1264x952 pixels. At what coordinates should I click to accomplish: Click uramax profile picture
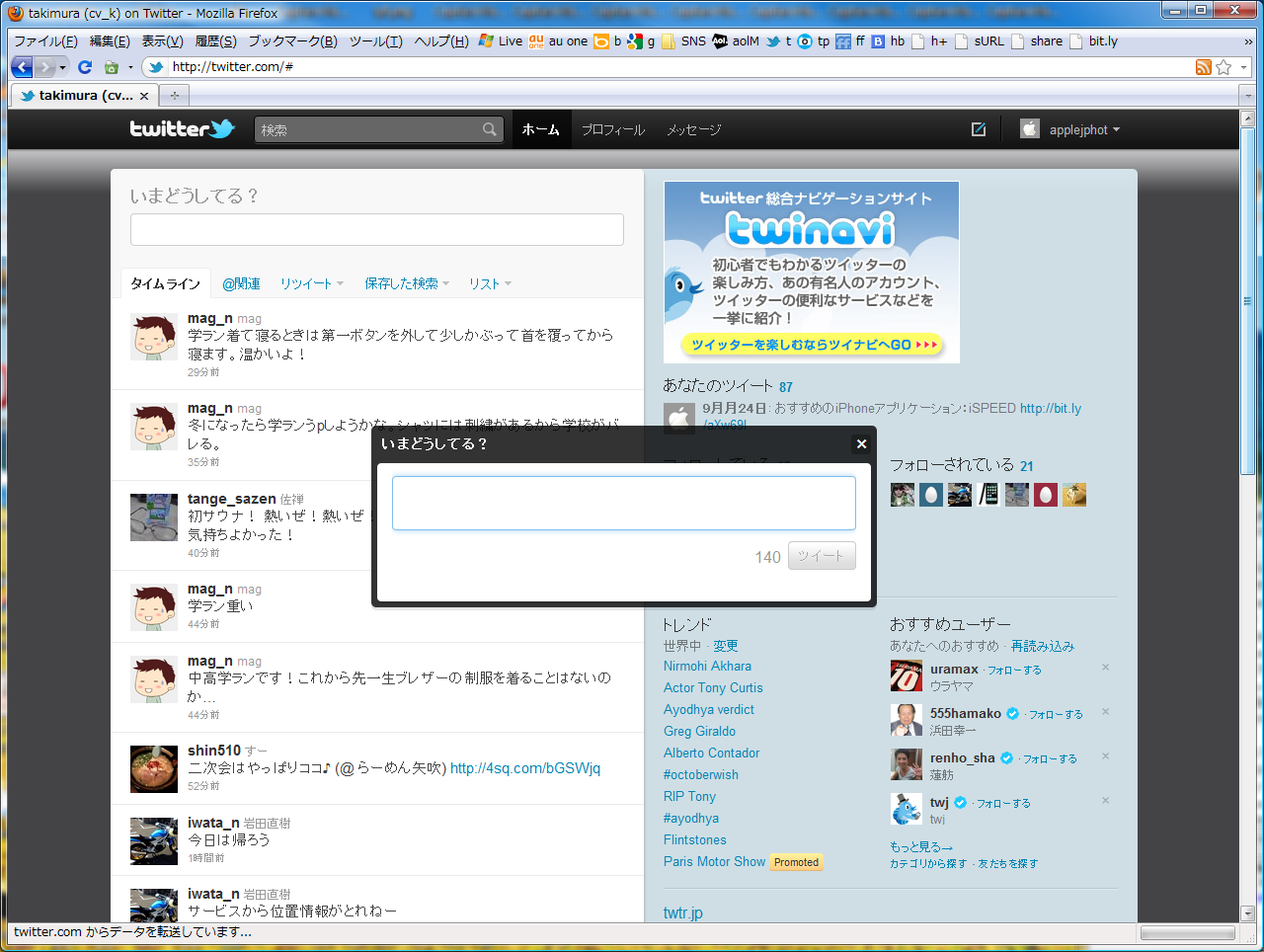[906, 675]
